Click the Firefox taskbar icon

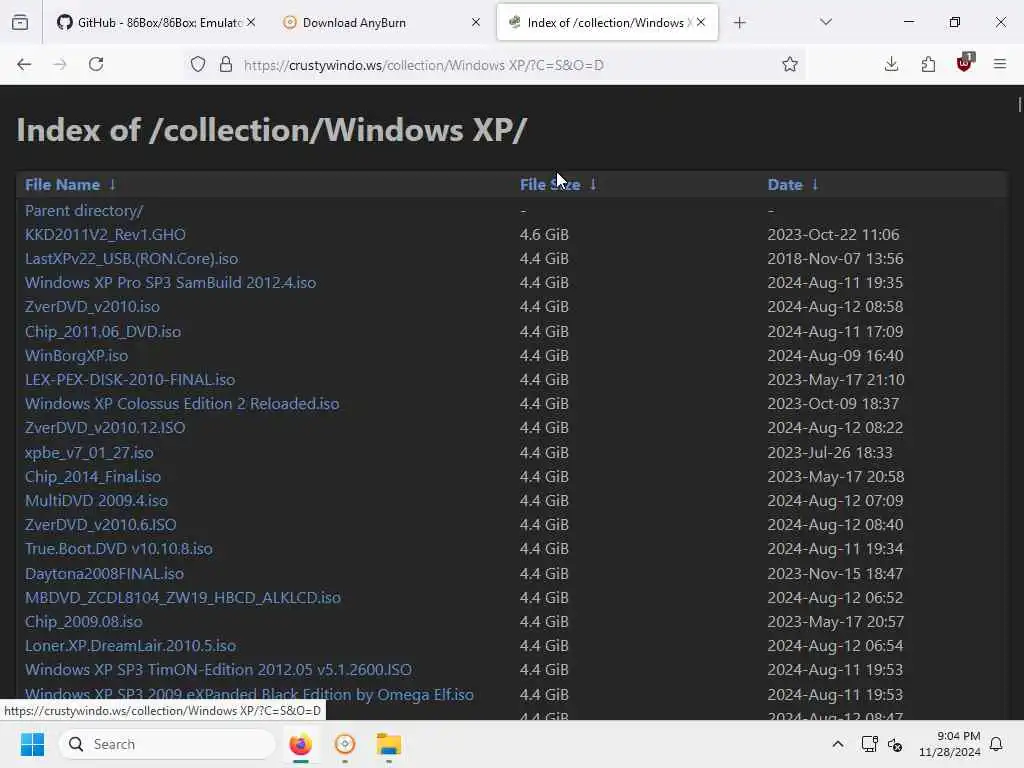pos(300,744)
